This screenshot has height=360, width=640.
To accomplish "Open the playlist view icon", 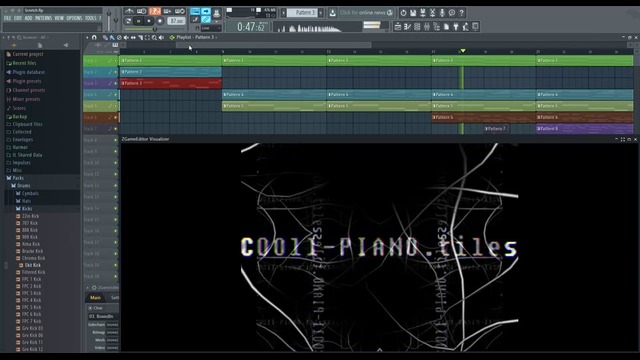I will point(398,27).
